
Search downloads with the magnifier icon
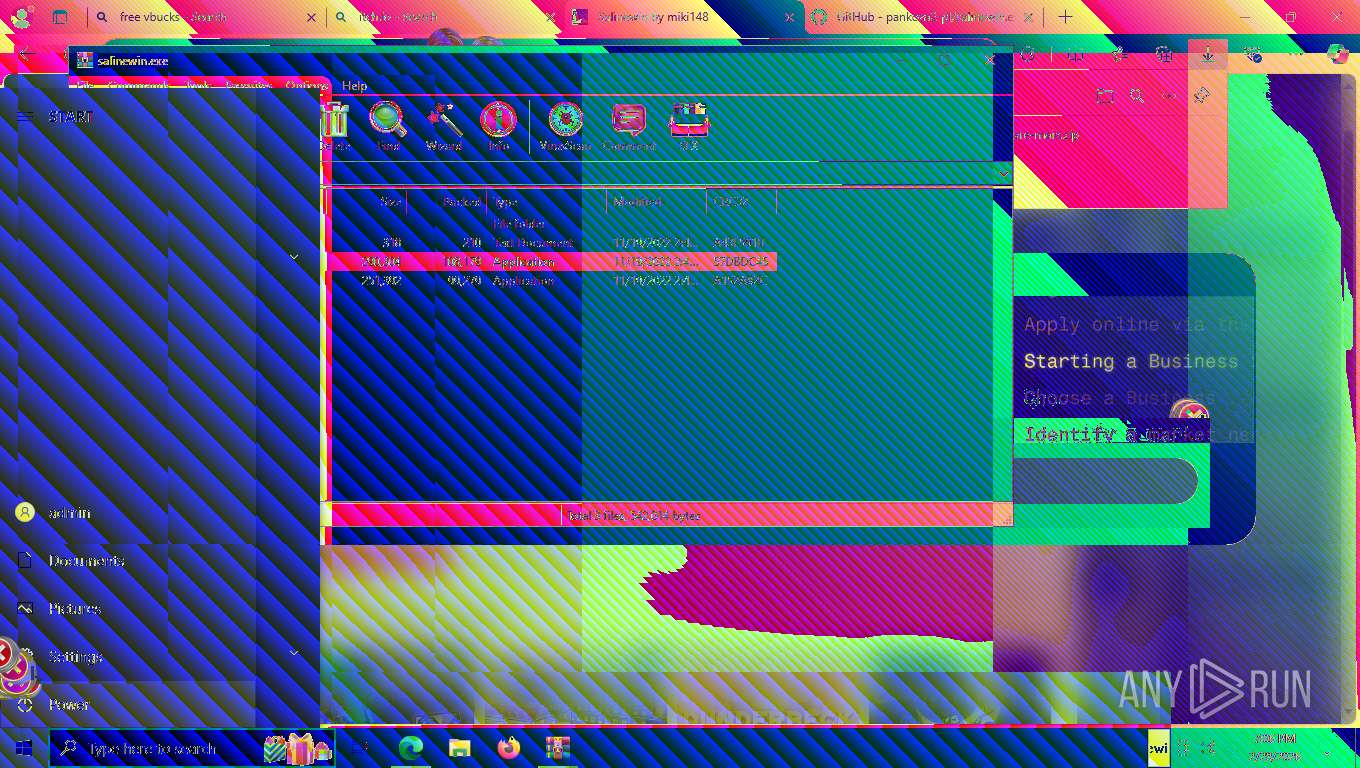point(1137,96)
